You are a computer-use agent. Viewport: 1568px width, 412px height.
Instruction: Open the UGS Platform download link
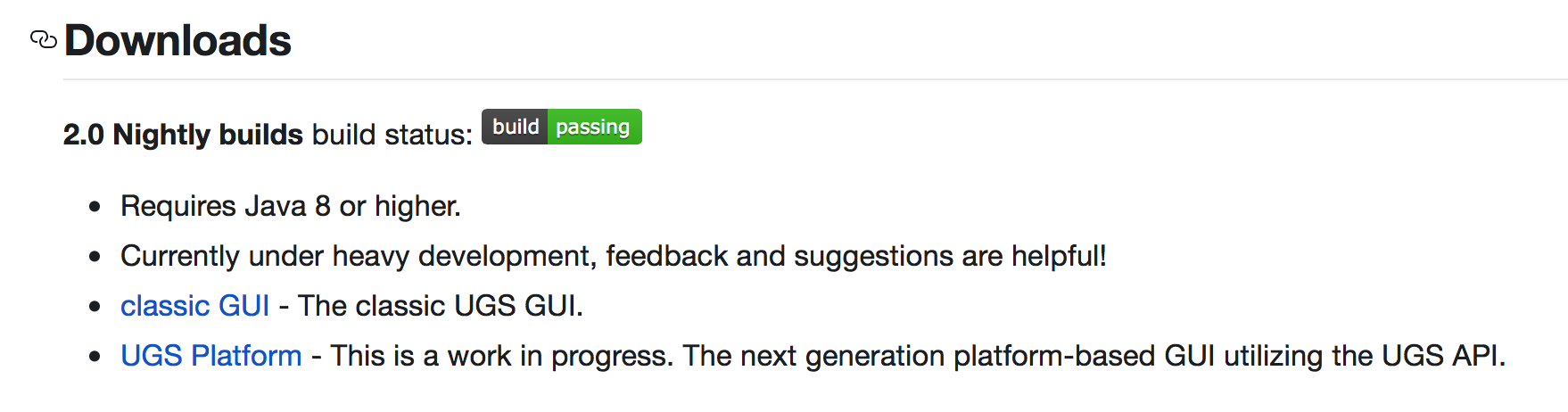click(210, 356)
